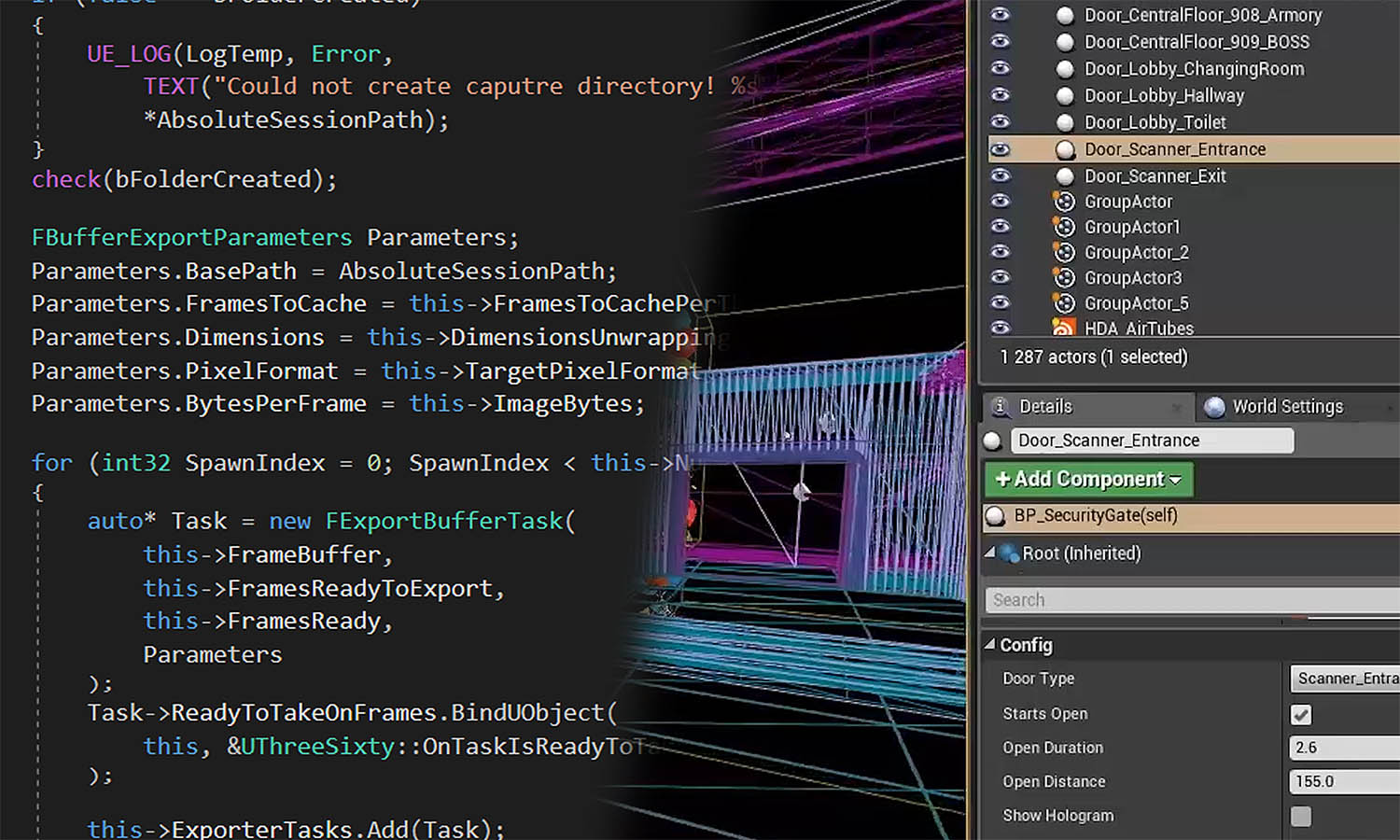
Task: Click 'FBufferExportParameters' type name in code
Action: (191, 238)
